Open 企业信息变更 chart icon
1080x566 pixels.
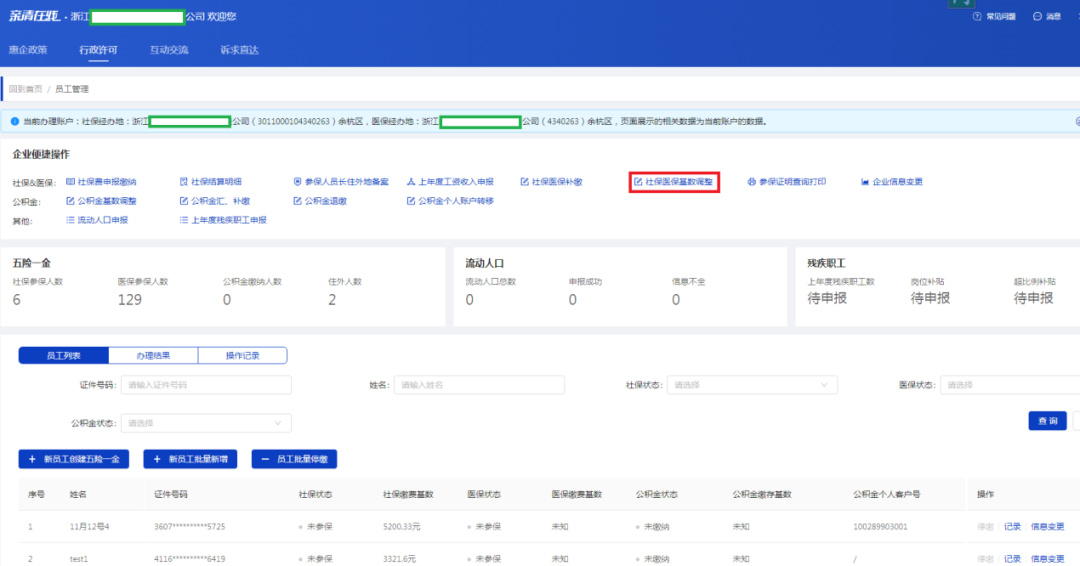click(x=865, y=182)
